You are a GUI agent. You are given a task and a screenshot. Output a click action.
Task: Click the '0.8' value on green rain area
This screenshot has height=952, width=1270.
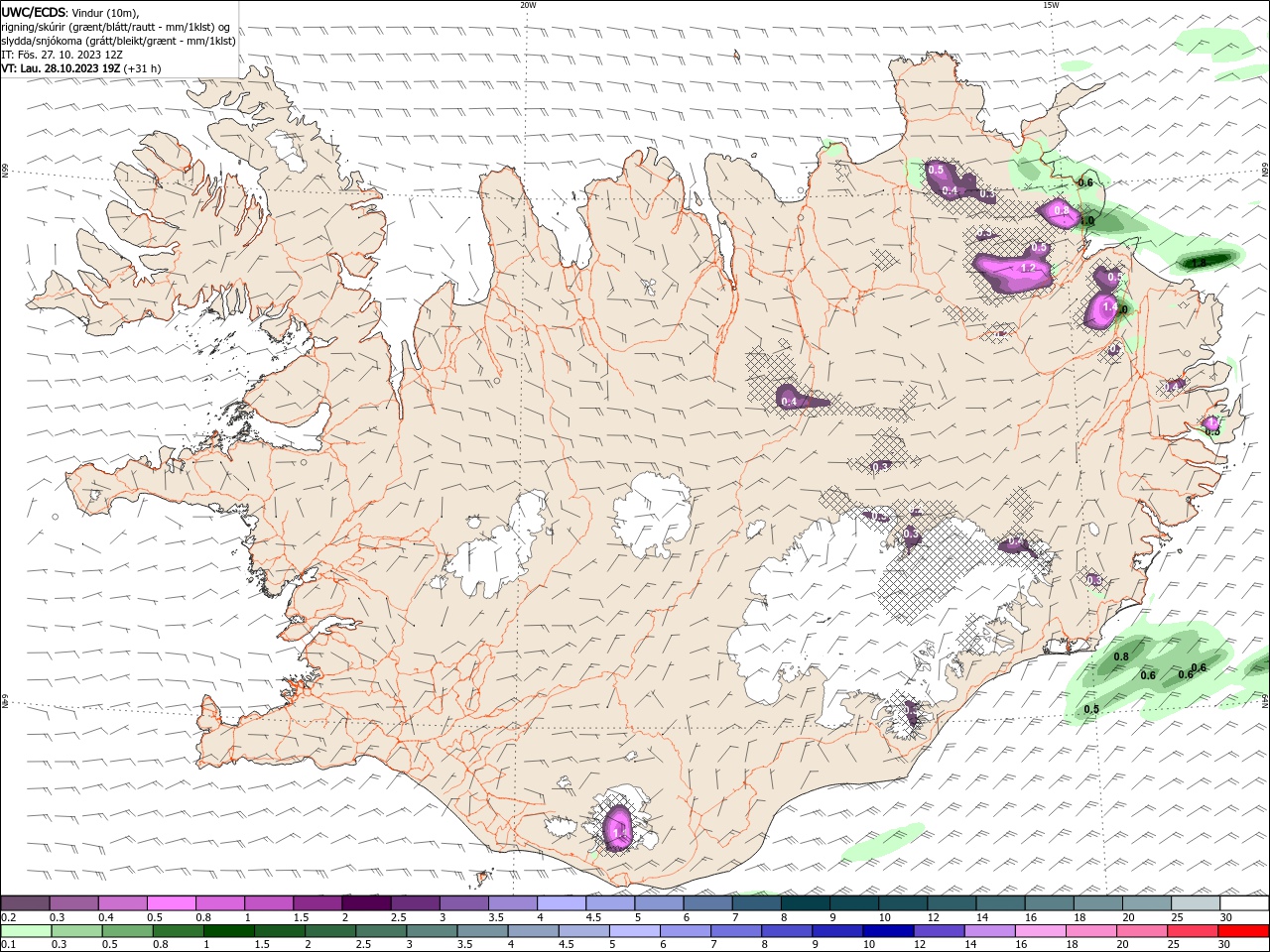[x=1122, y=656]
